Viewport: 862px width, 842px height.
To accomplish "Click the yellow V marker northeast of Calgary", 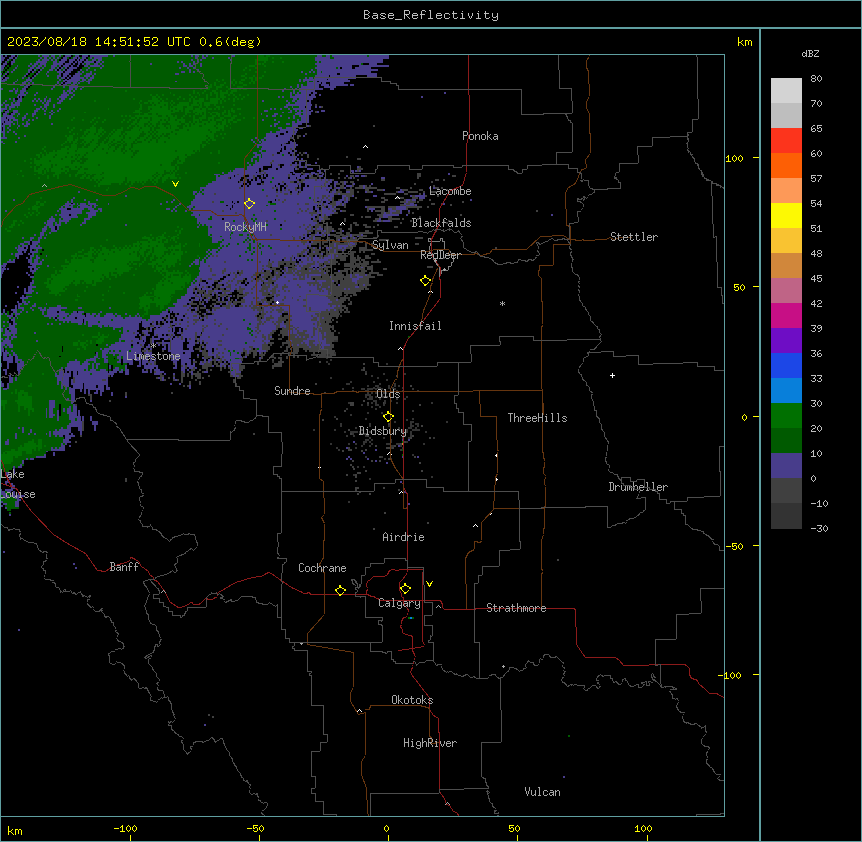I will coord(429,584).
